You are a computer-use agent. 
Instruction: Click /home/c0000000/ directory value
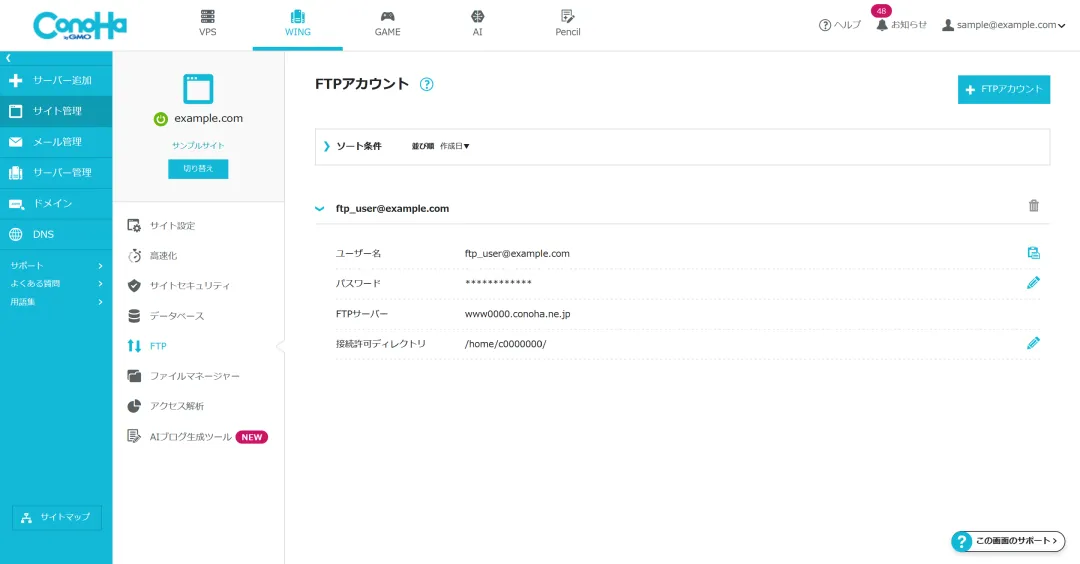pyautogui.click(x=506, y=344)
